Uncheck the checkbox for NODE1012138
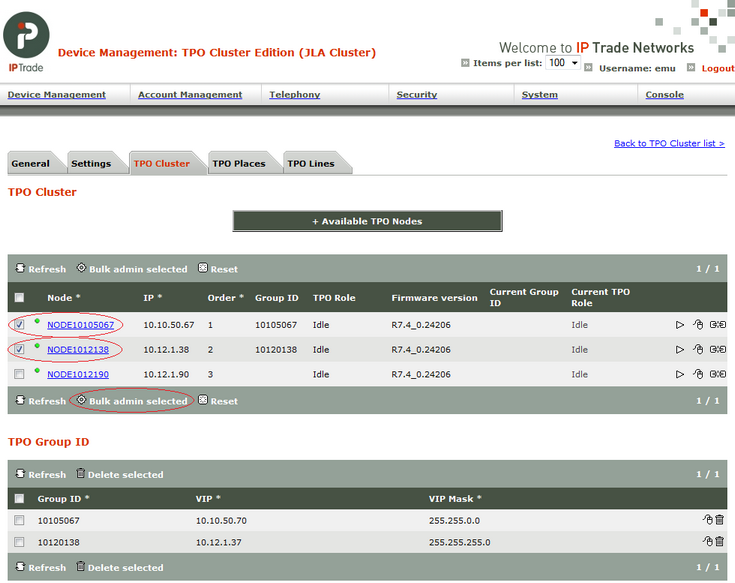Viewport: 735px width, 583px height. coord(19,349)
